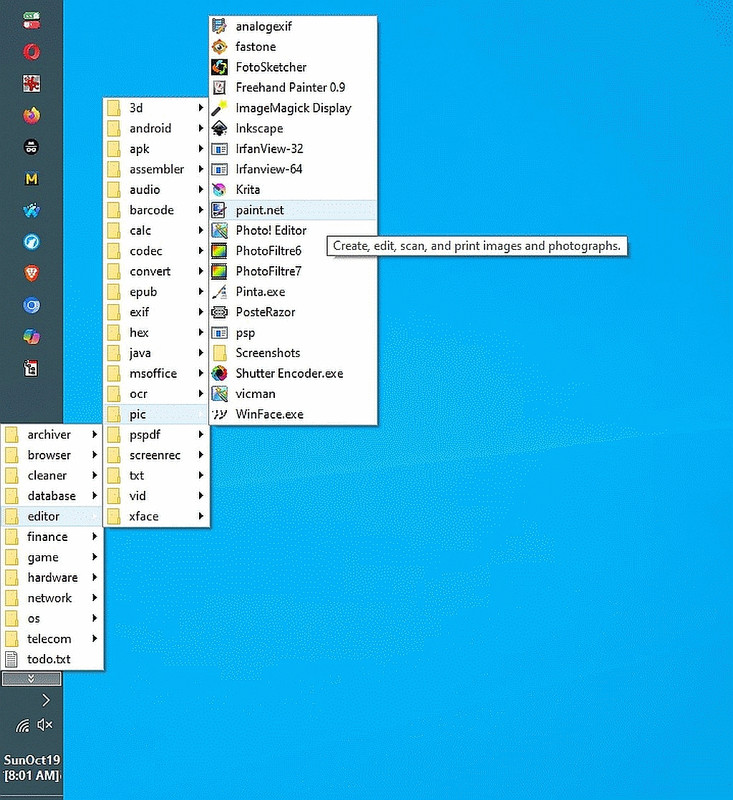Viewport: 733px width, 800px height.
Task: Launch Krita
Action: 293,189
